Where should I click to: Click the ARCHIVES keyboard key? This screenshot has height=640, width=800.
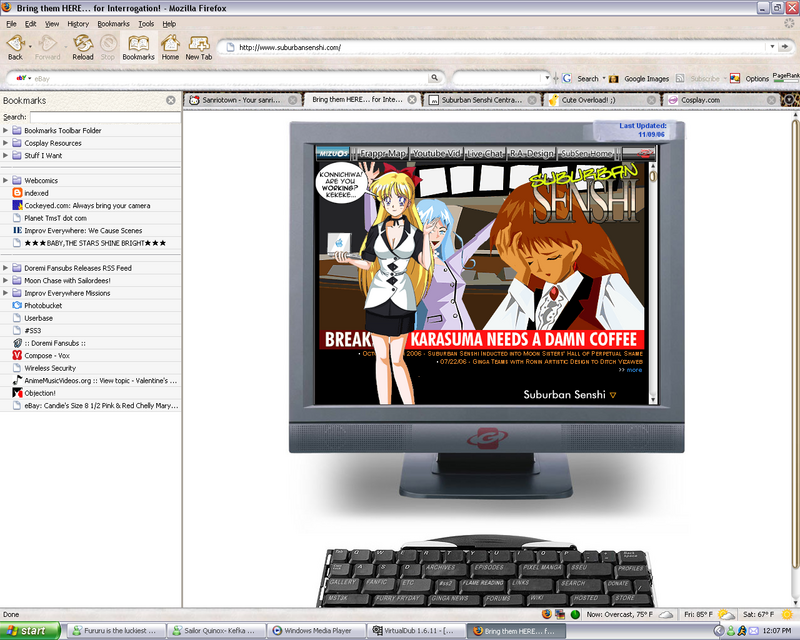point(440,568)
